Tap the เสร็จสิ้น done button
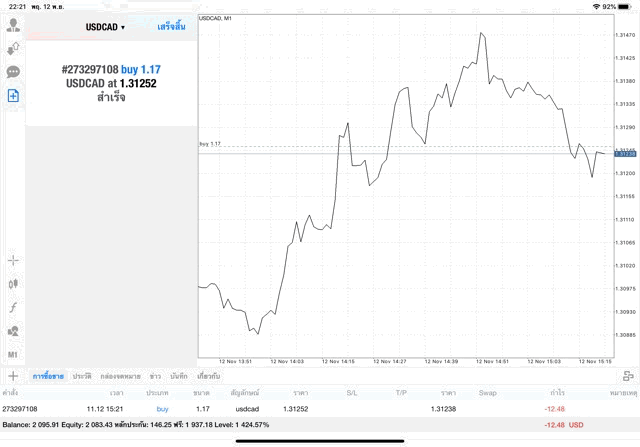The height and width of the screenshot is (447, 640). 171,27
